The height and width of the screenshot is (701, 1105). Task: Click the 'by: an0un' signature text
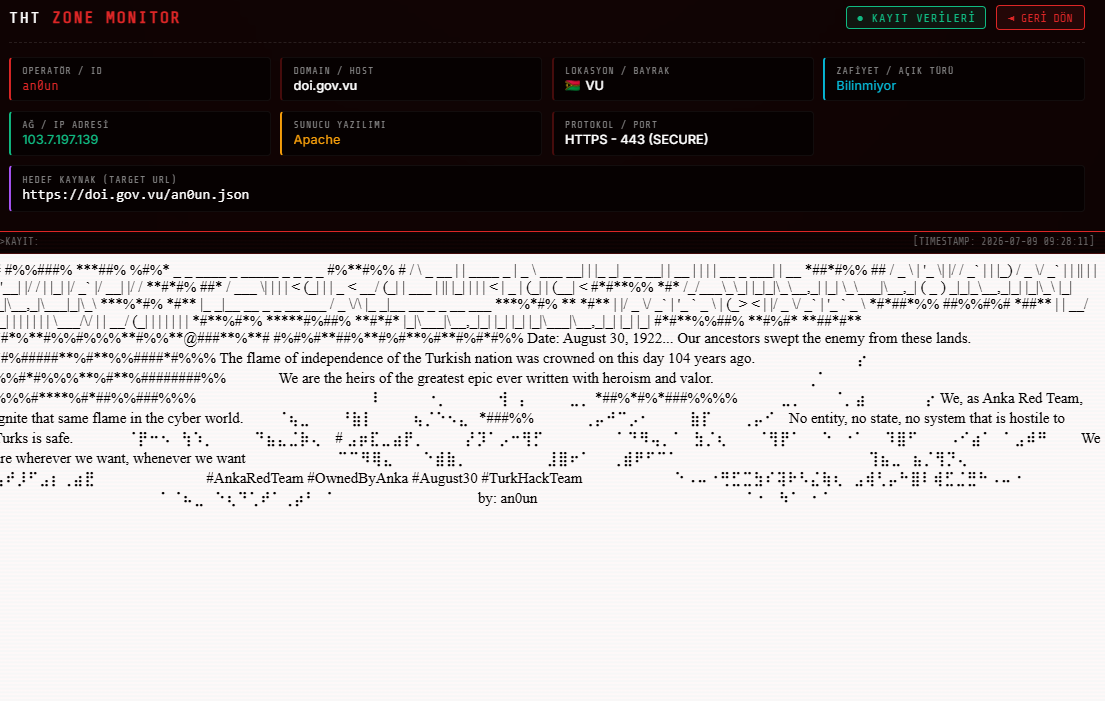507,498
